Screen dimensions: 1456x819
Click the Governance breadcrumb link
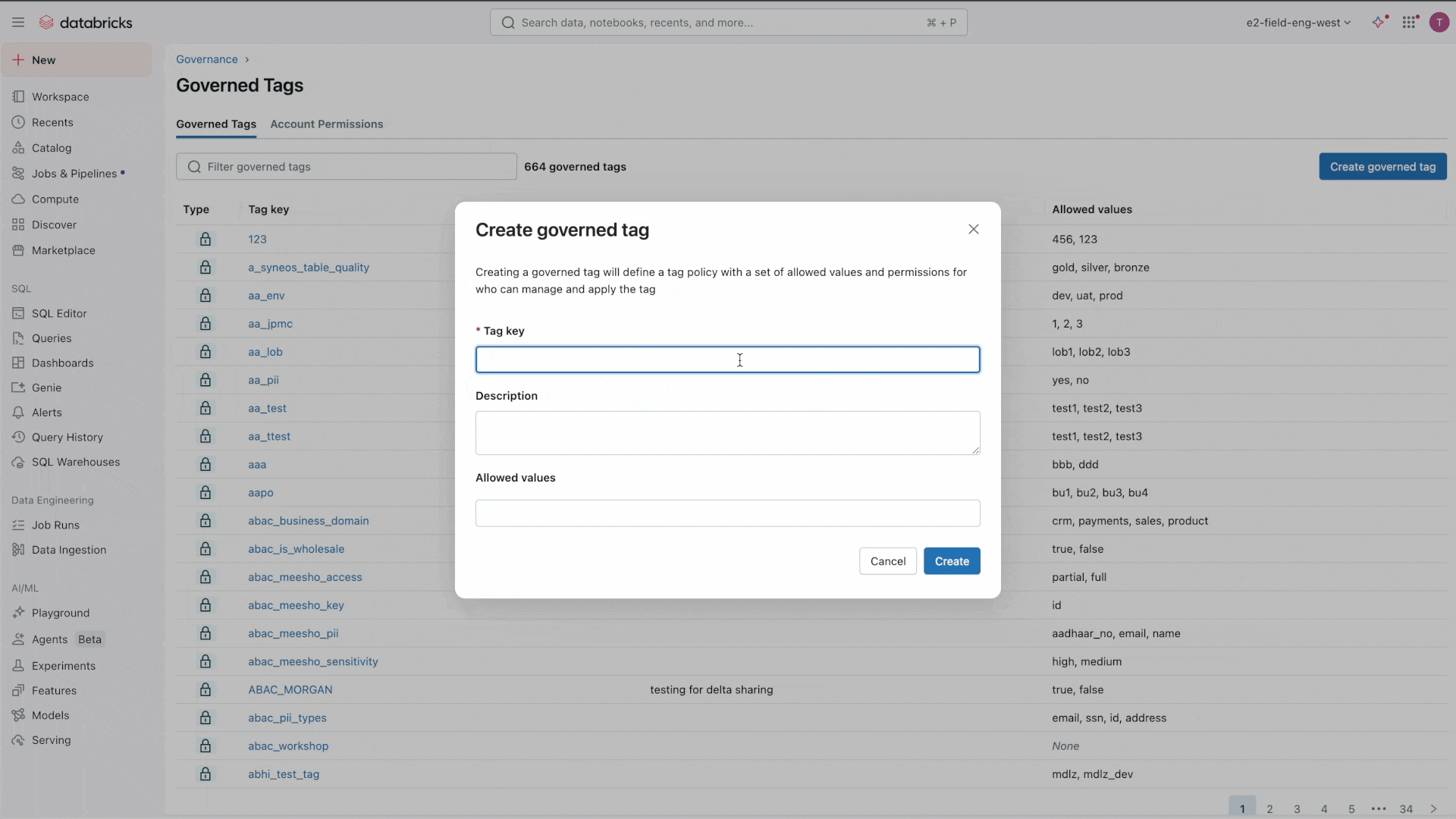(207, 59)
